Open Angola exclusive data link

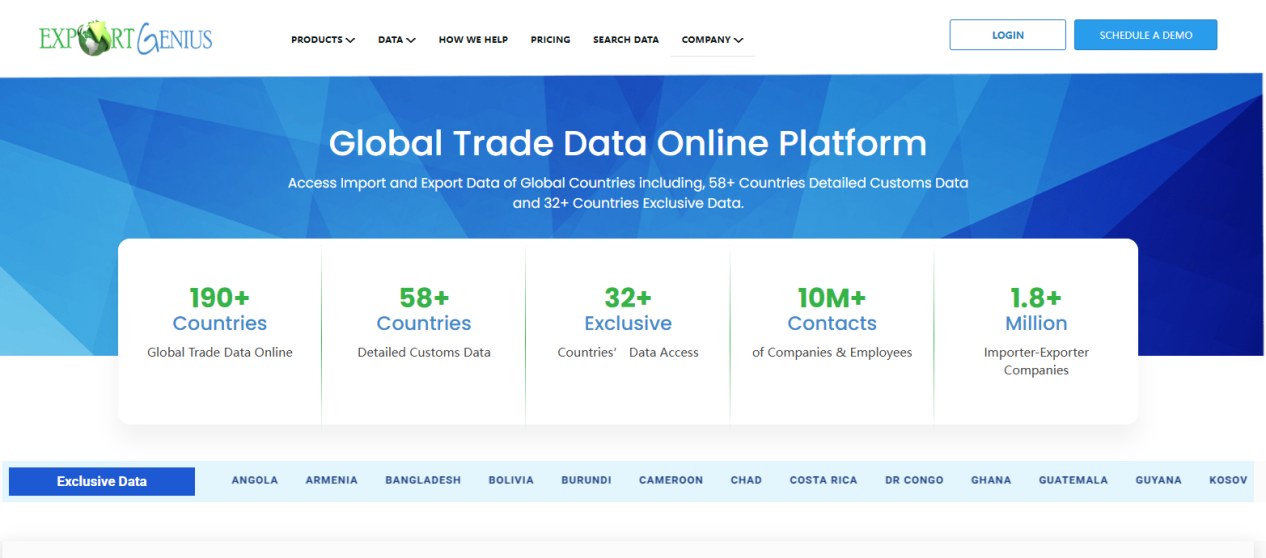click(255, 480)
